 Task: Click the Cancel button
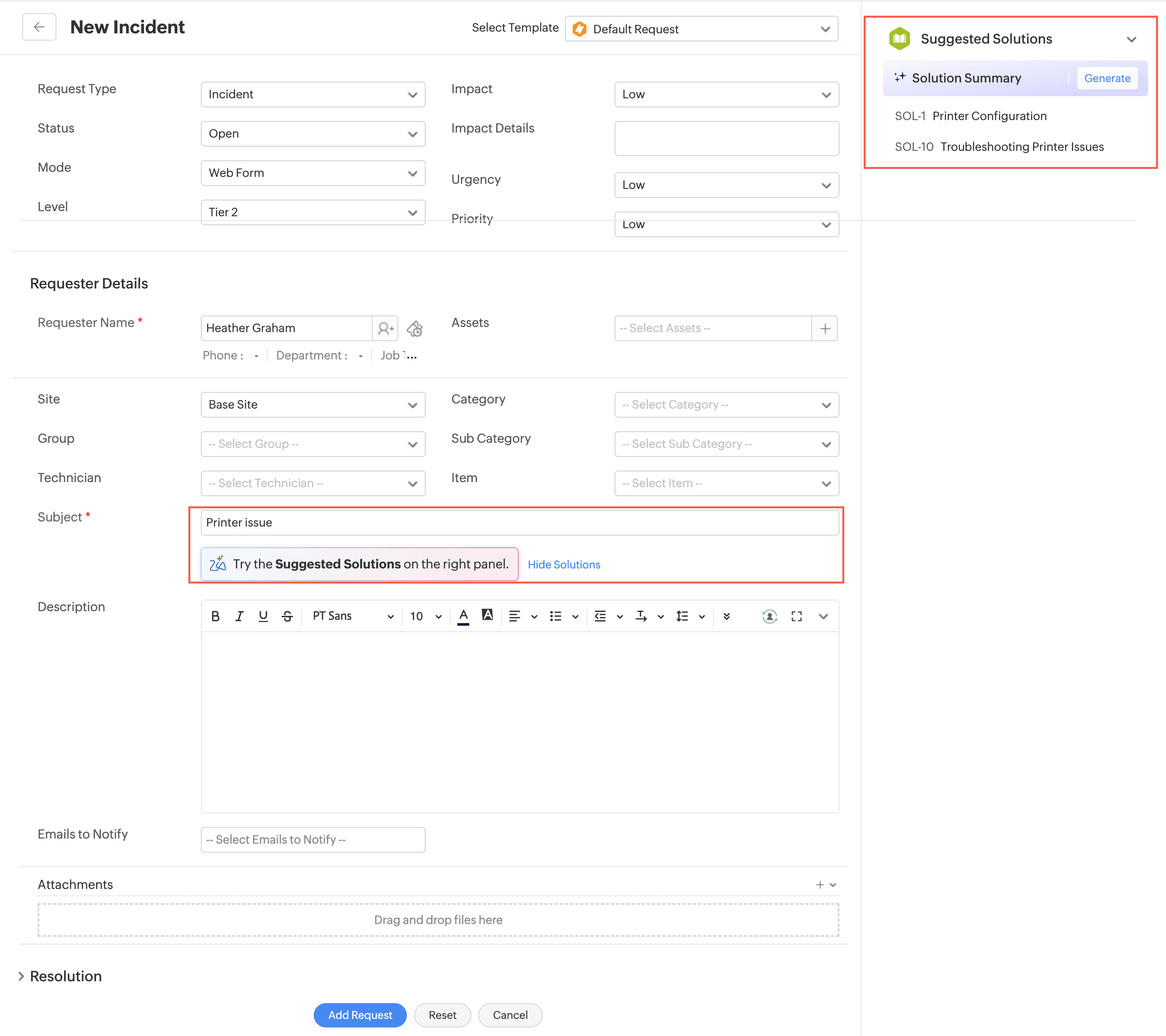tap(510, 1015)
